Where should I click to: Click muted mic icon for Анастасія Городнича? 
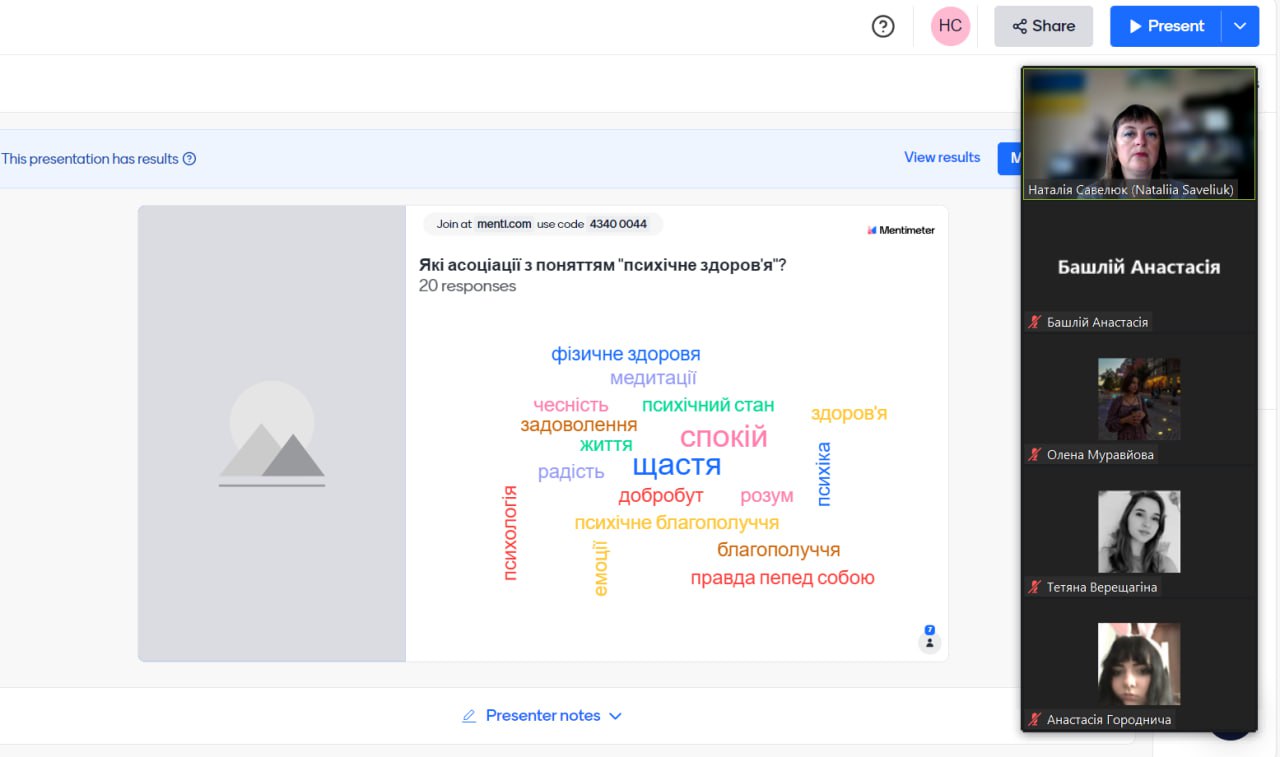1035,720
